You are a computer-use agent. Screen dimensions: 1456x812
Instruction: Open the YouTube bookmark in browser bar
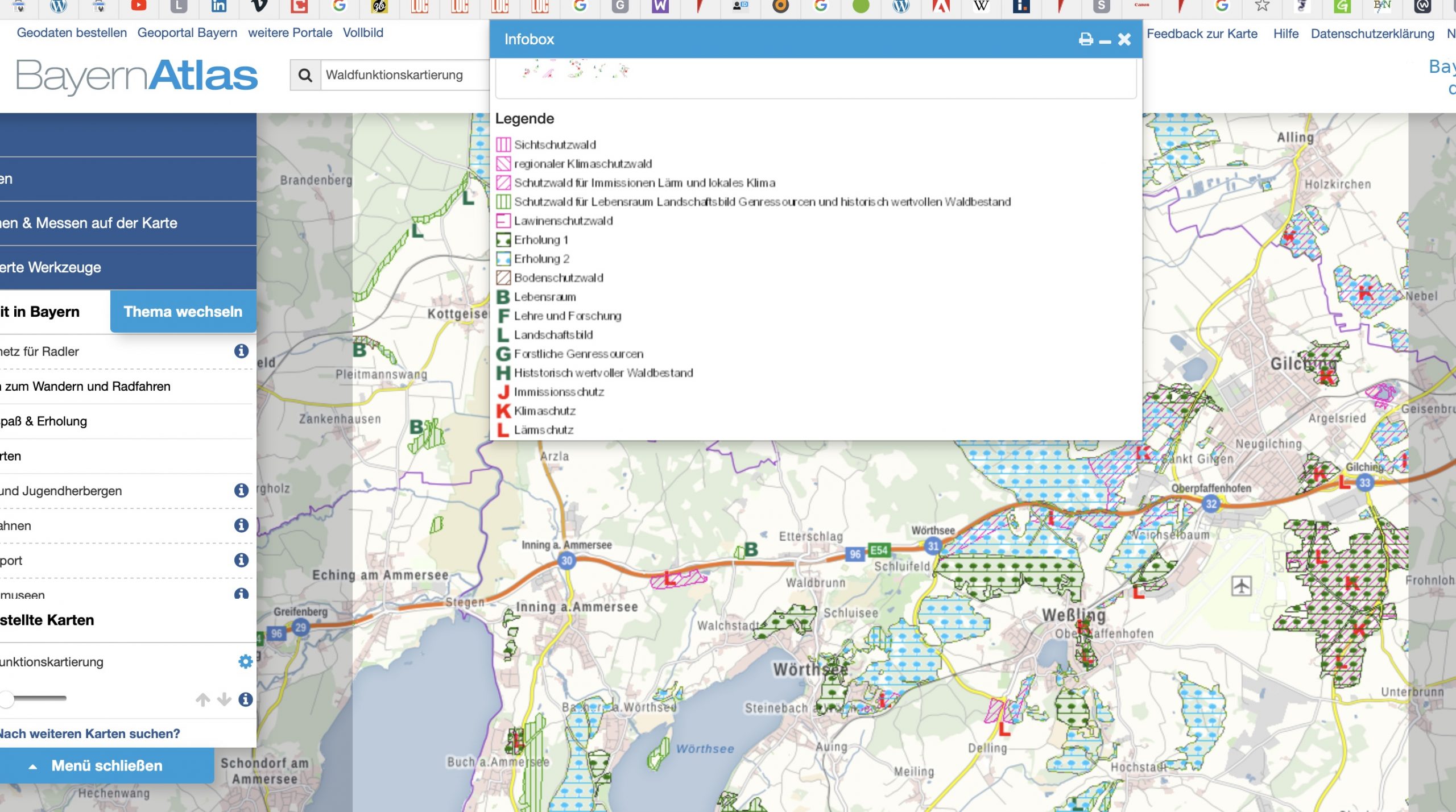(x=139, y=6)
